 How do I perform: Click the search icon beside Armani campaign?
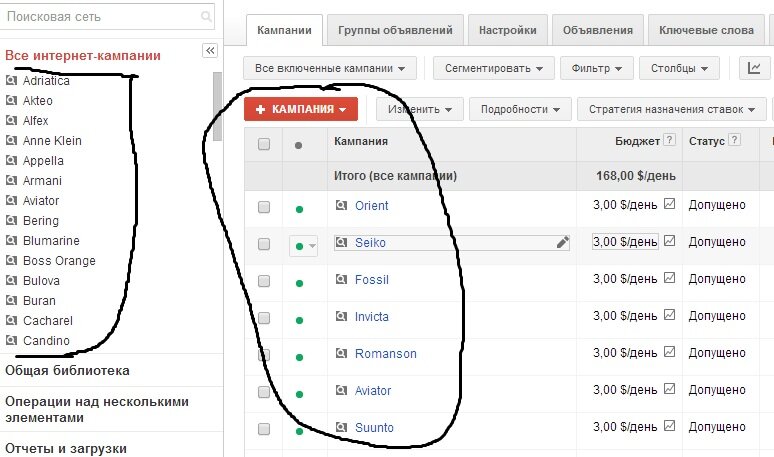point(11,181)
